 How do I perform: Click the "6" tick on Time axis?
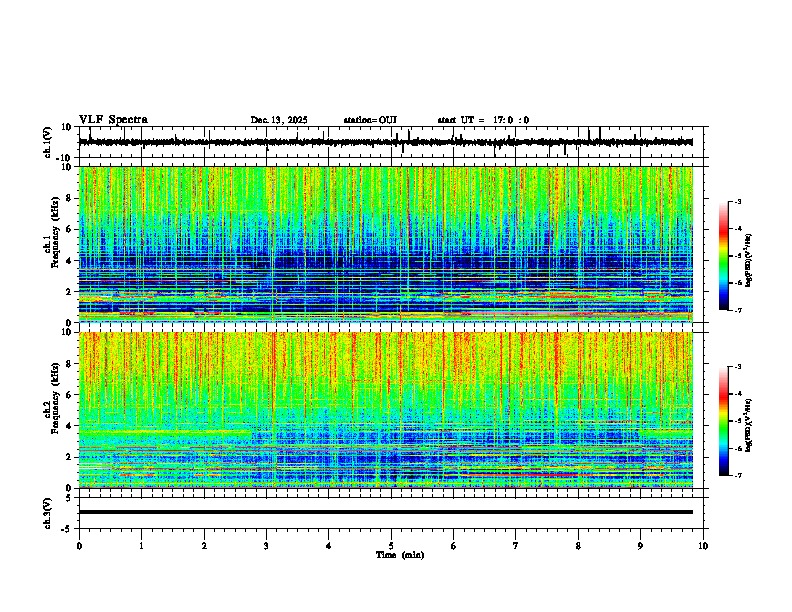(454, 546)
